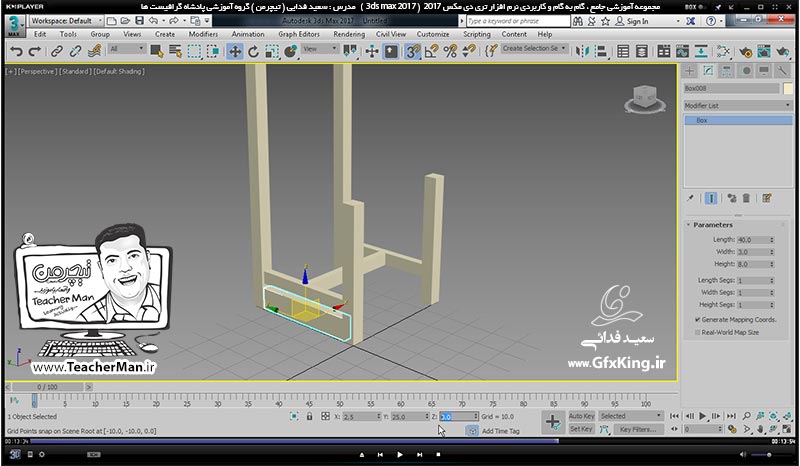The width and height of the screenshot is (800, 466).
Task: Open the reference coordinate View dropdown
Action: coord(320,48)
